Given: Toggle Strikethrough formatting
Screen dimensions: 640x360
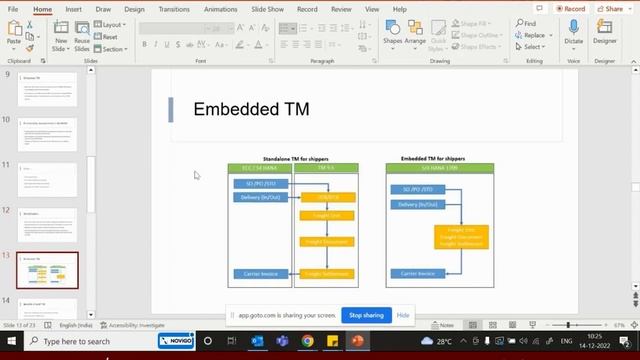Looking at the screenshot, I should 189,44.
